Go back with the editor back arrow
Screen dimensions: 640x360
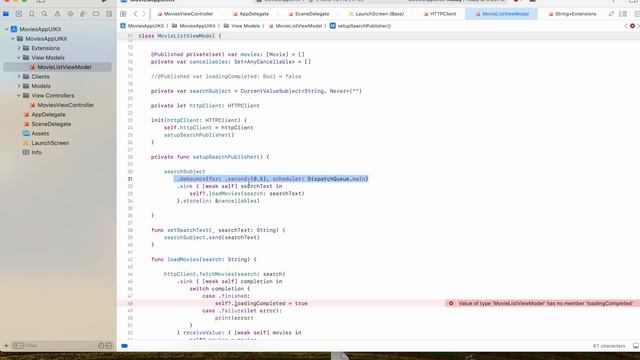pyautogui.click(x=136, y=14)
